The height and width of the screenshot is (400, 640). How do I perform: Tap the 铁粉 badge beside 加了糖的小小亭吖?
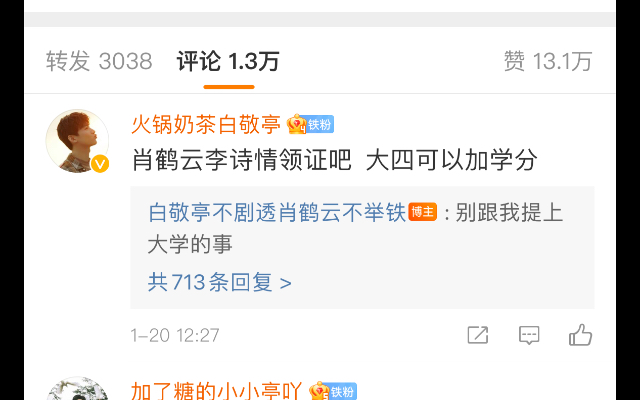pos(343,391)
